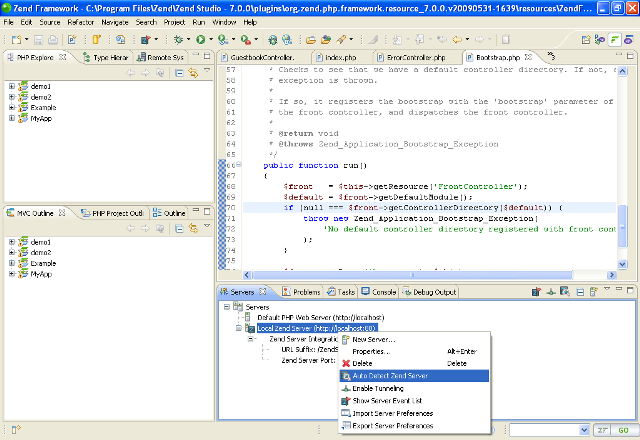Open the Navigate menu
Image resolution: width=640 pixels, height=440 pixels.
tap(115, 22)
